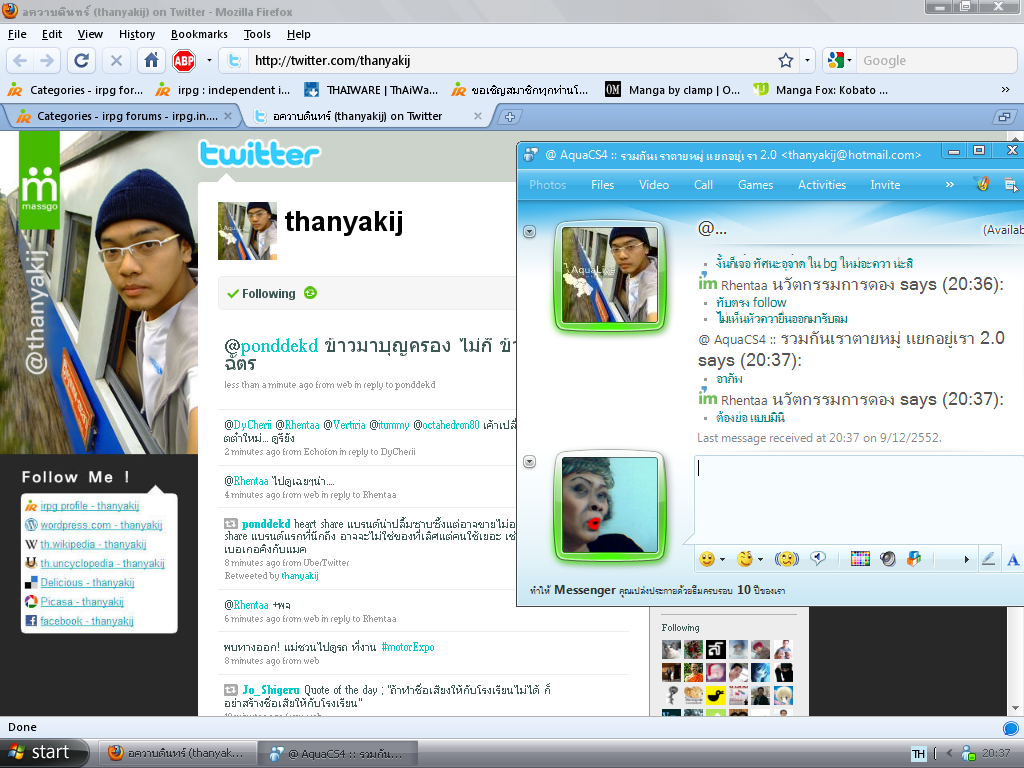Click the Messenger message input box
The height and width of the screenshot is (768, 1024).
[858, 498]
